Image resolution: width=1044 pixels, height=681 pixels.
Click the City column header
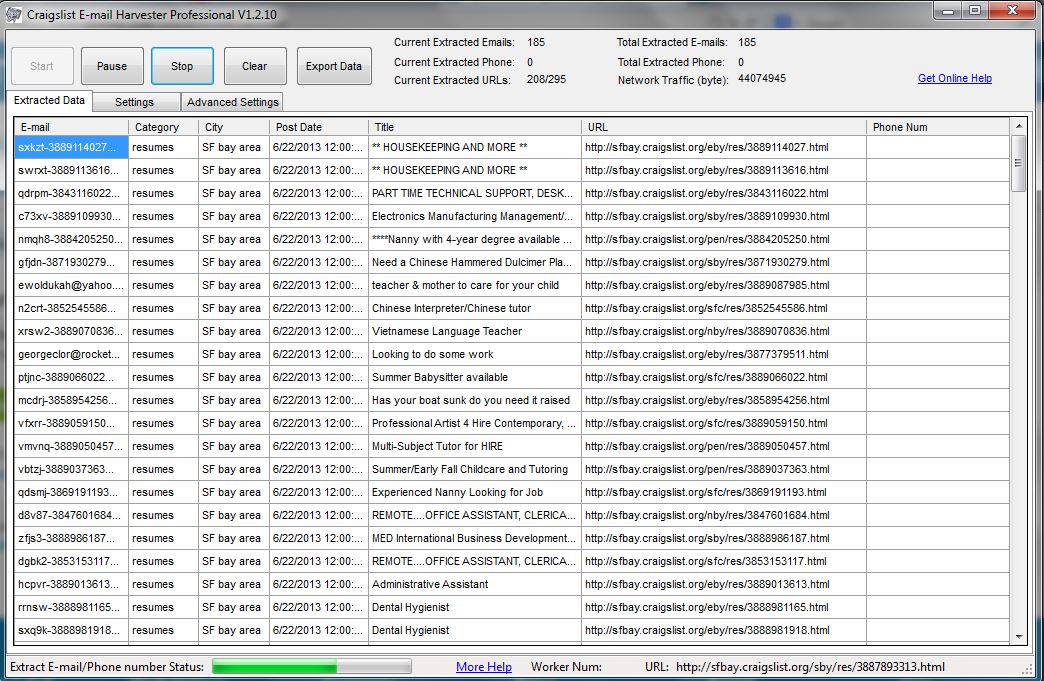click(234, 126)
